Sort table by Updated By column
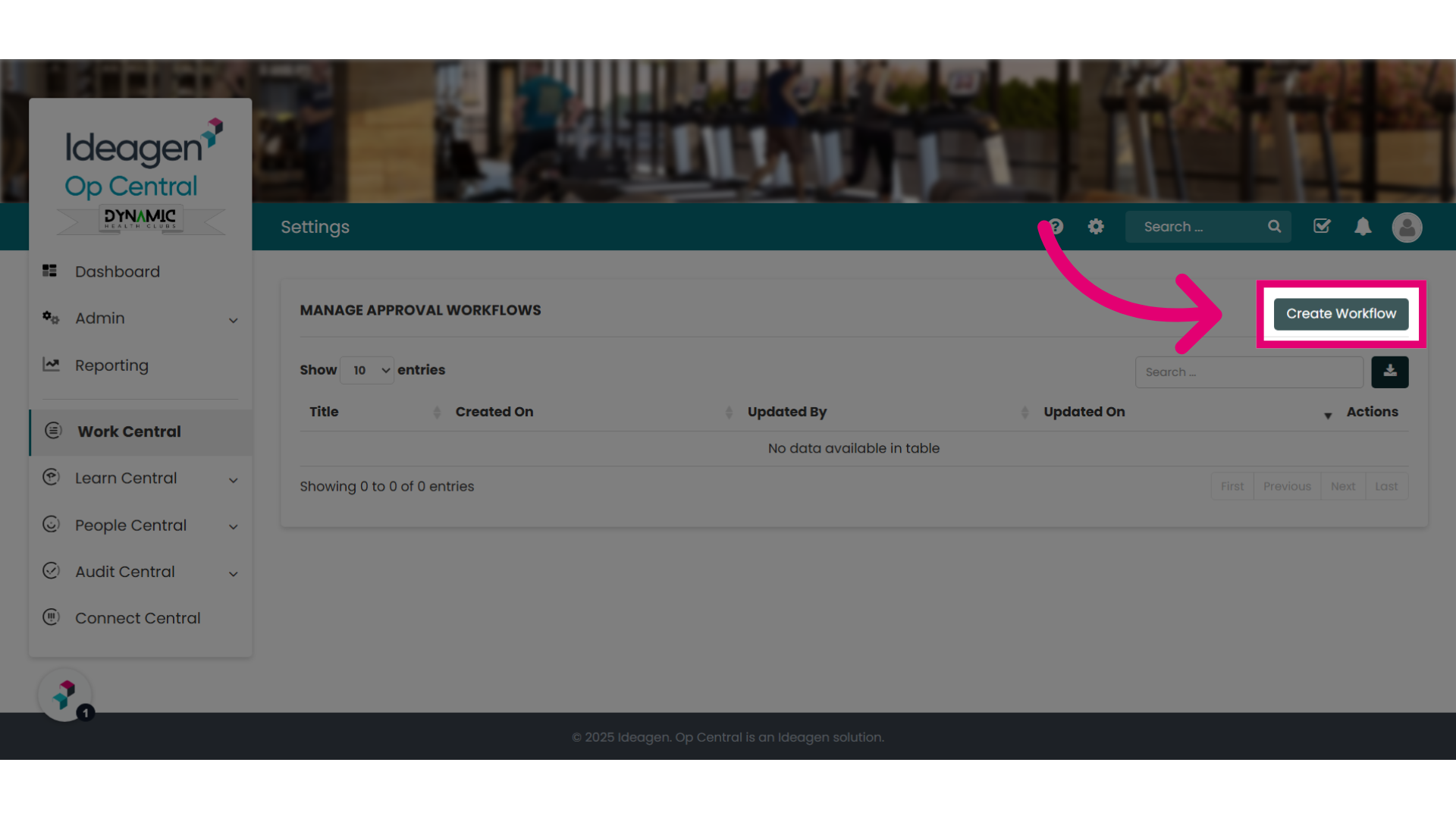The image size is (1456, 819). 886,412
